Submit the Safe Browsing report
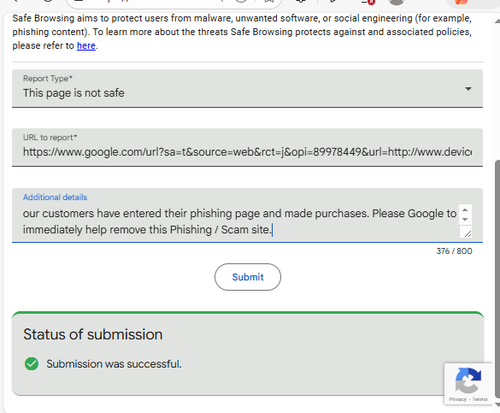 coord(248,277)
